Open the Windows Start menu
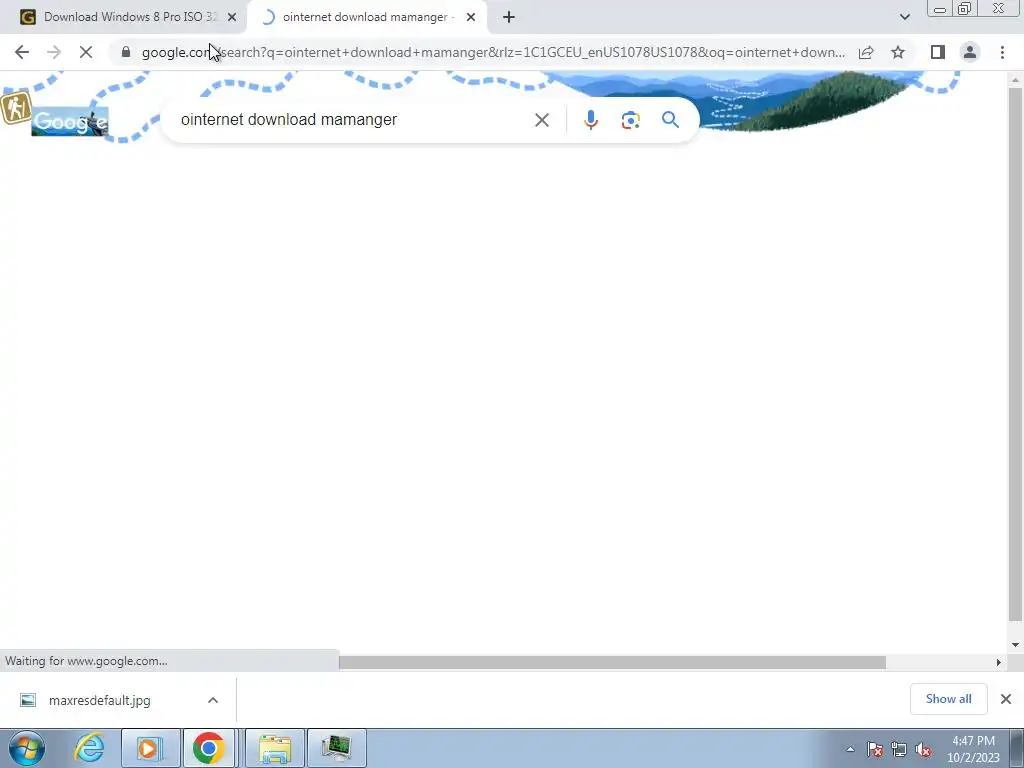This screenshot has width=1024, height=768. tap(26, 748)
